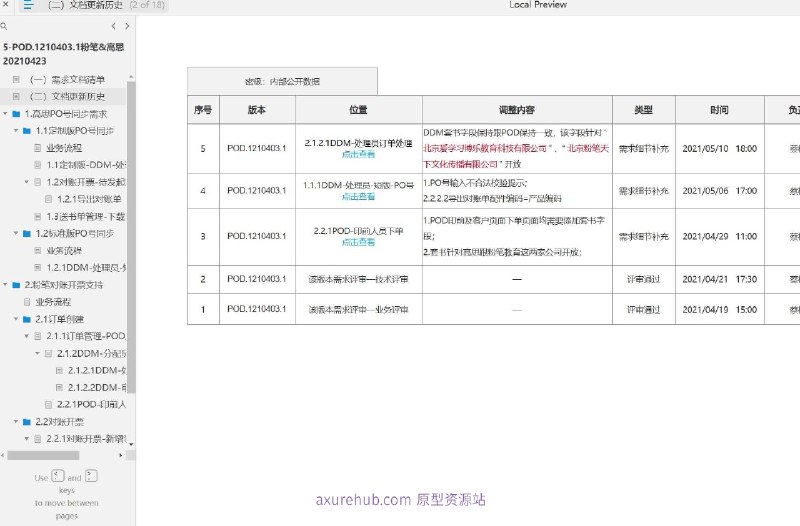Collapse the 2.2对账开票 folder
Viewport: 800px width, 526px height.
[x=16, y=421]
